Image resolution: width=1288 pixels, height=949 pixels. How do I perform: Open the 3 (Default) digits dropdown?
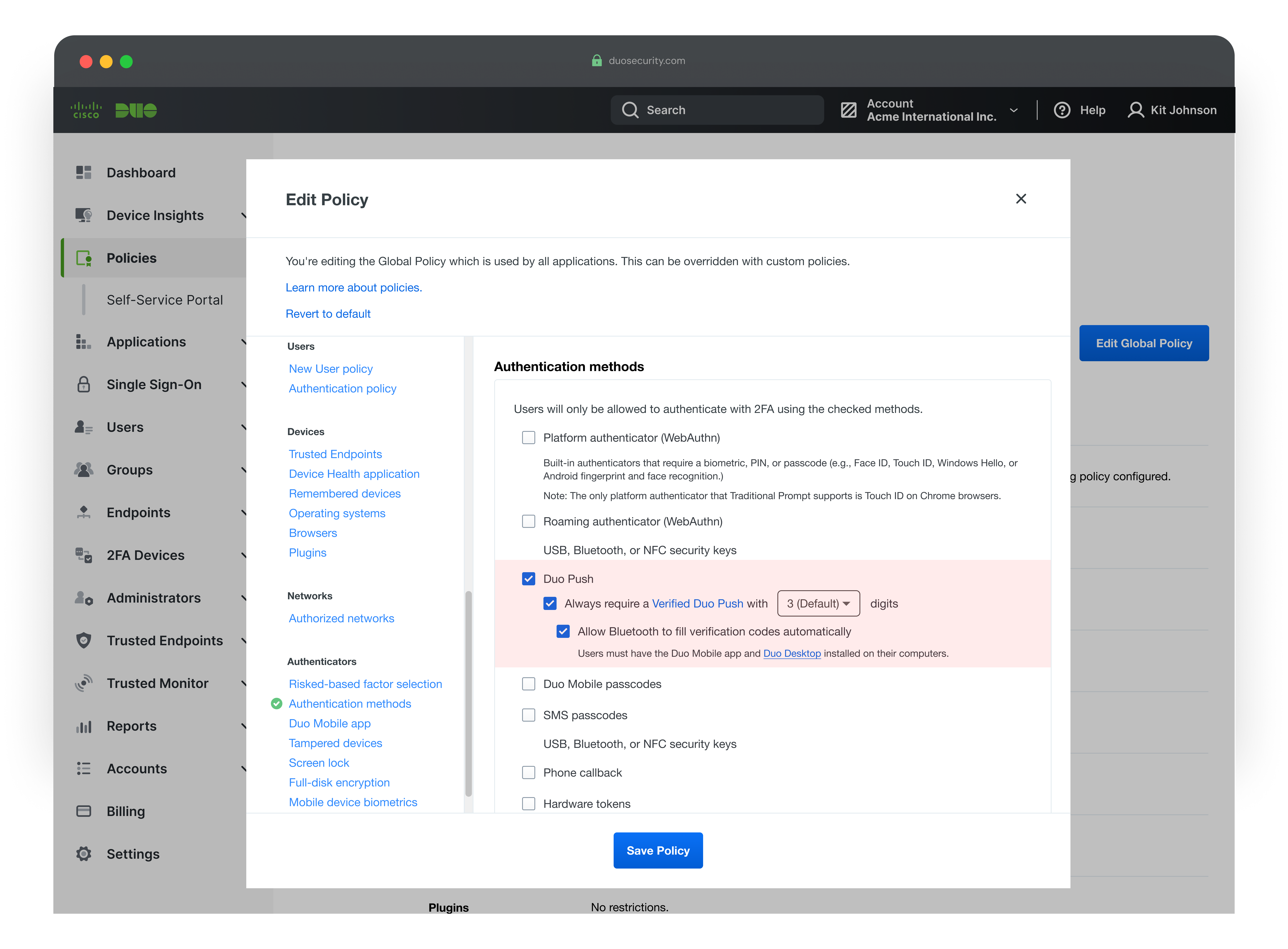(818, 604)
